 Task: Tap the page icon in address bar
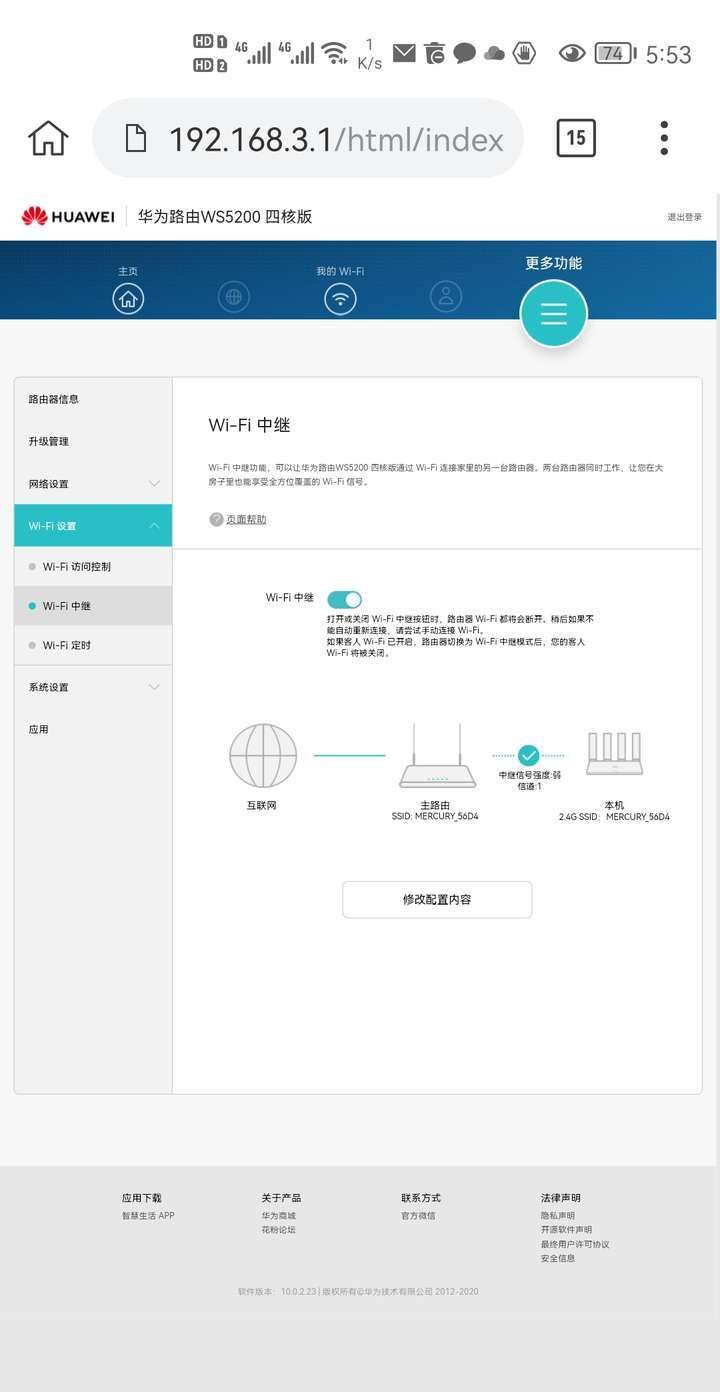(x=136, y=138)
